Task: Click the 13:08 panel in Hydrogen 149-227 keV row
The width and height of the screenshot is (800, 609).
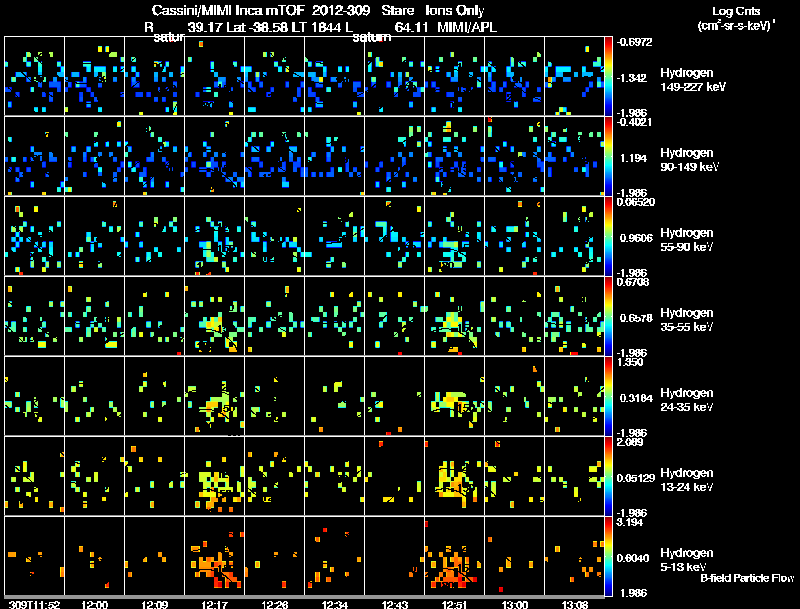Action: [574, 76]
